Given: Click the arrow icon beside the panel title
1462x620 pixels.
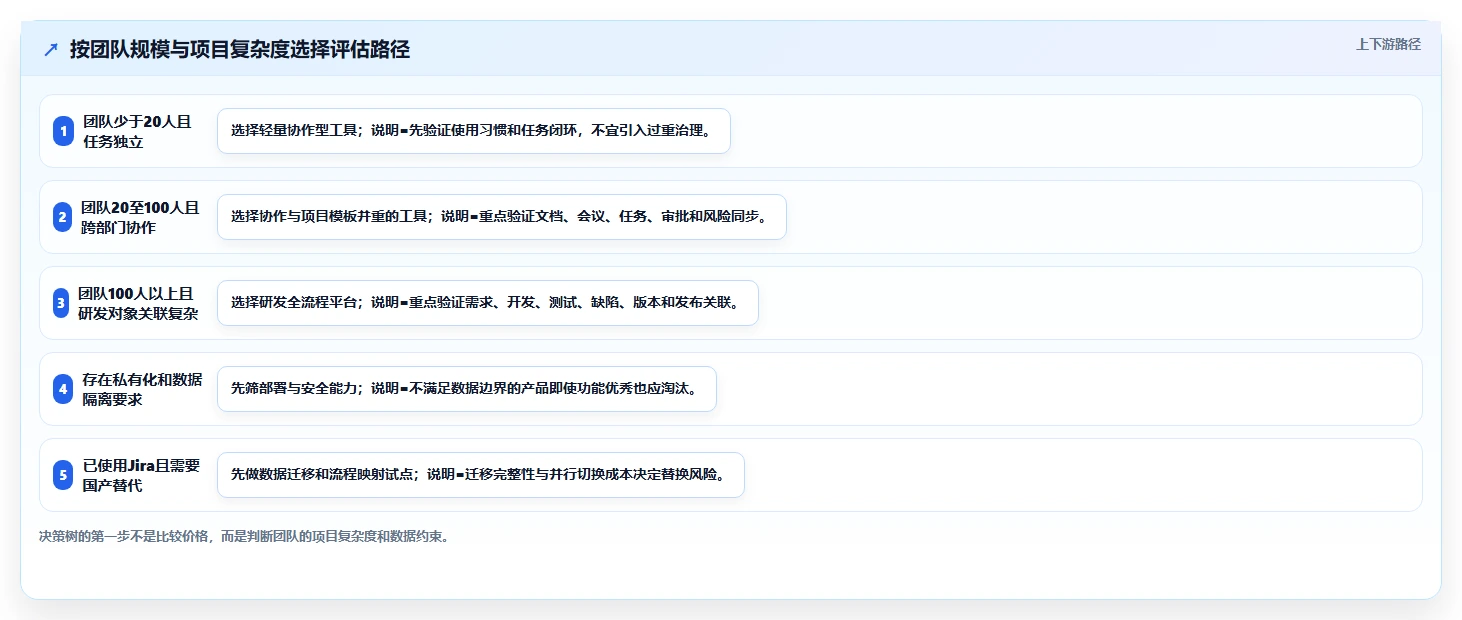Looking at the screenshot, I should click(51, 50).
